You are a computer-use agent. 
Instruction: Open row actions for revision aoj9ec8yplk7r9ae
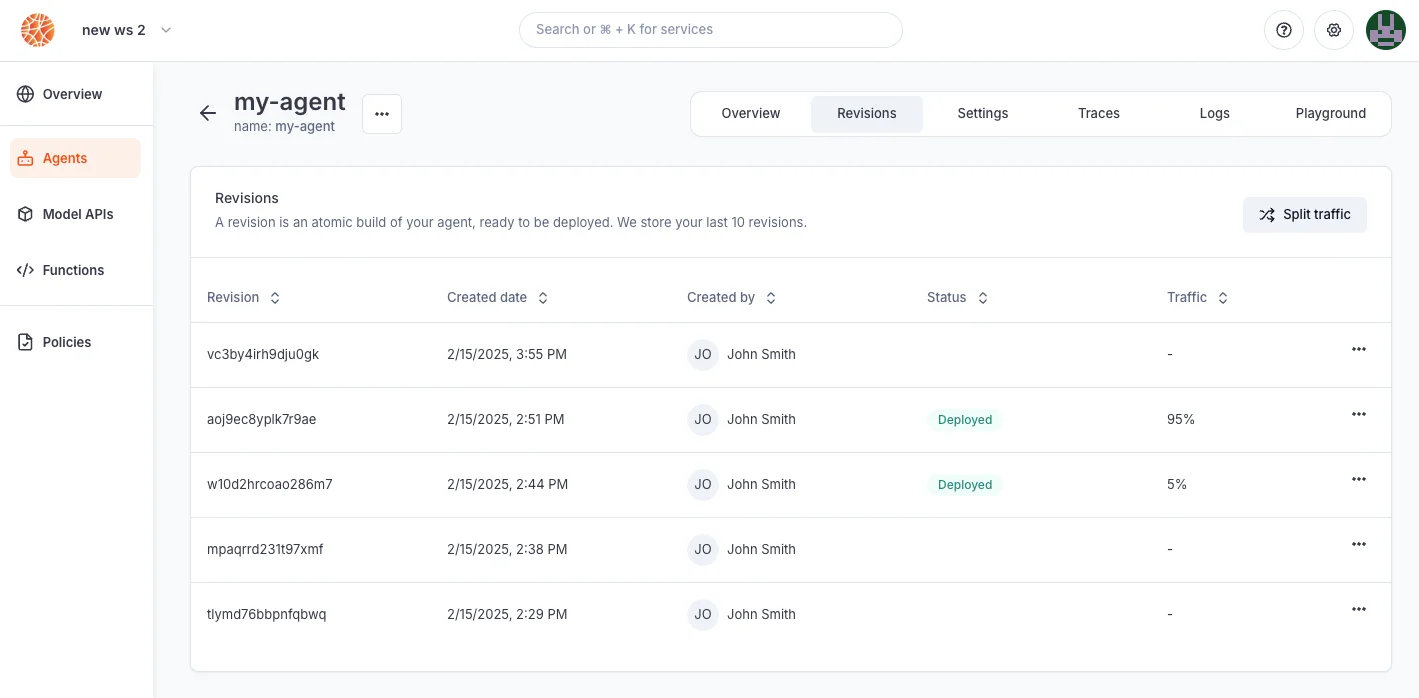[x=1358, y=414]
